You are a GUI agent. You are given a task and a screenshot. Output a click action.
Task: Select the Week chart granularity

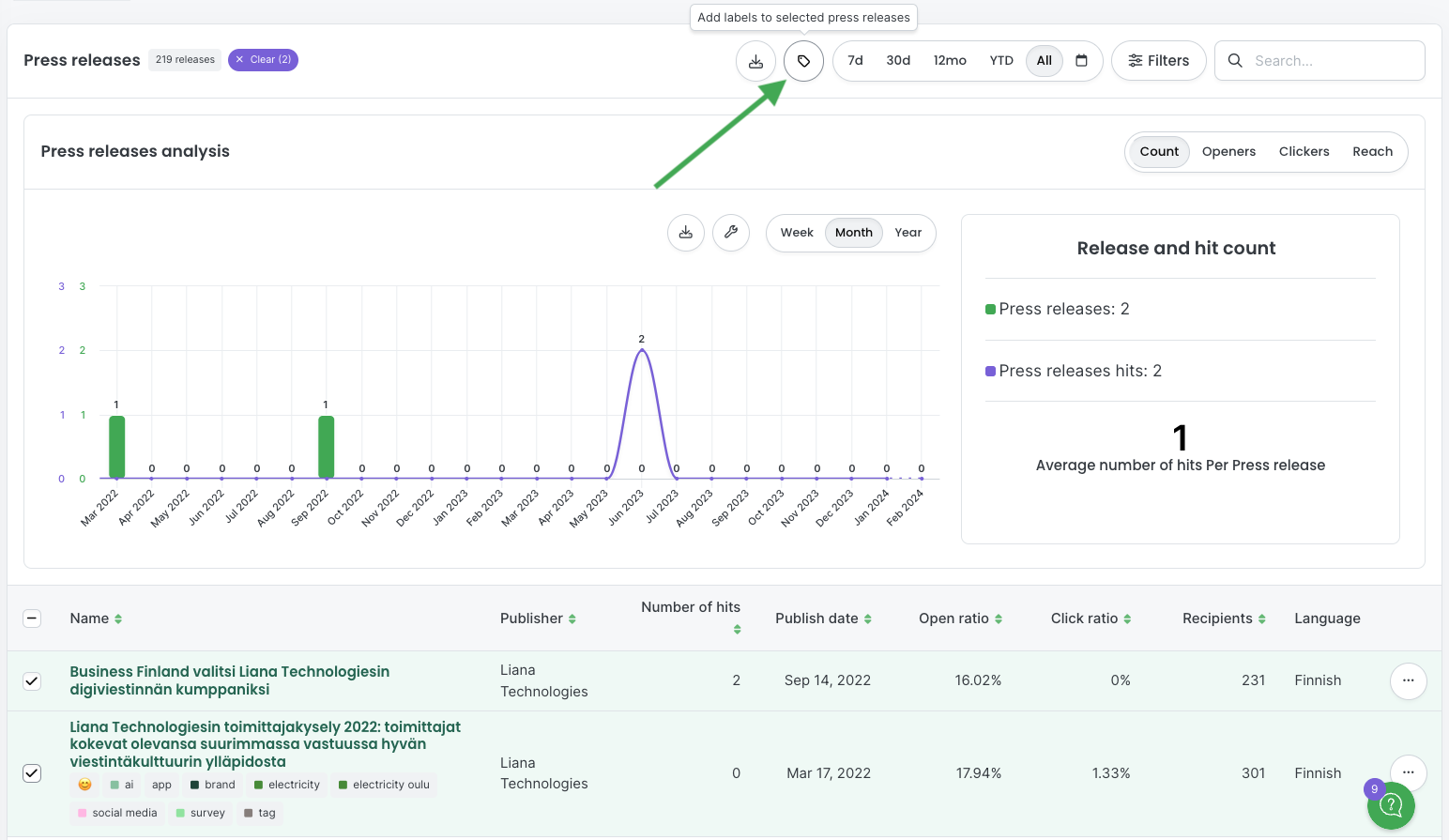tap(797, 233)
